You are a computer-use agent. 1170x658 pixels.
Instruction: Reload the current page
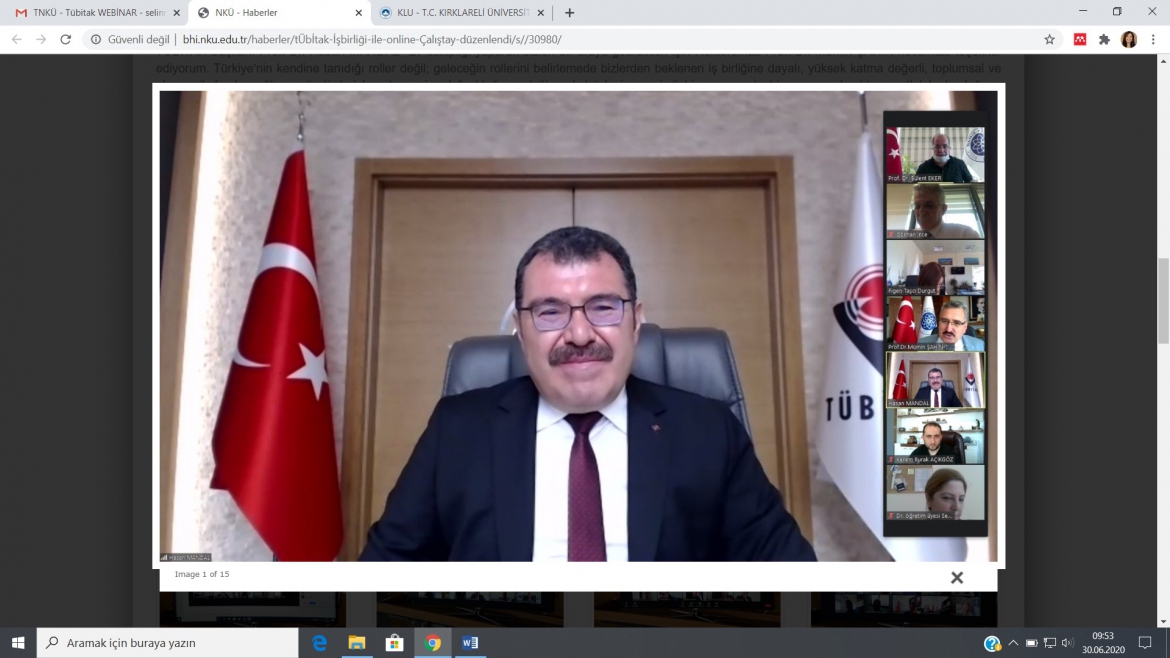[66, 40]
